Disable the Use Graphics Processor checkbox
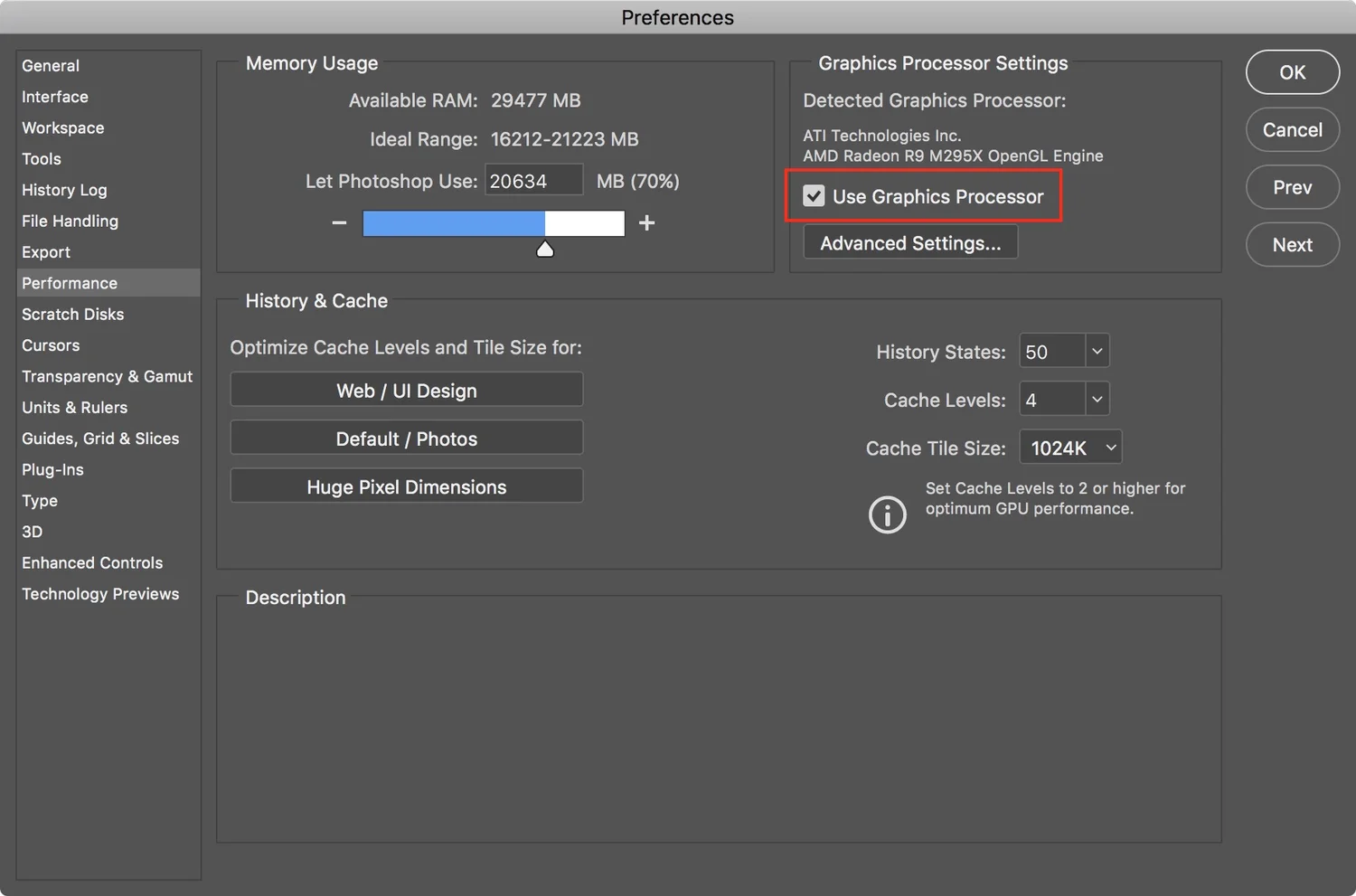The image size is (1356, 896). click(813, 195)
